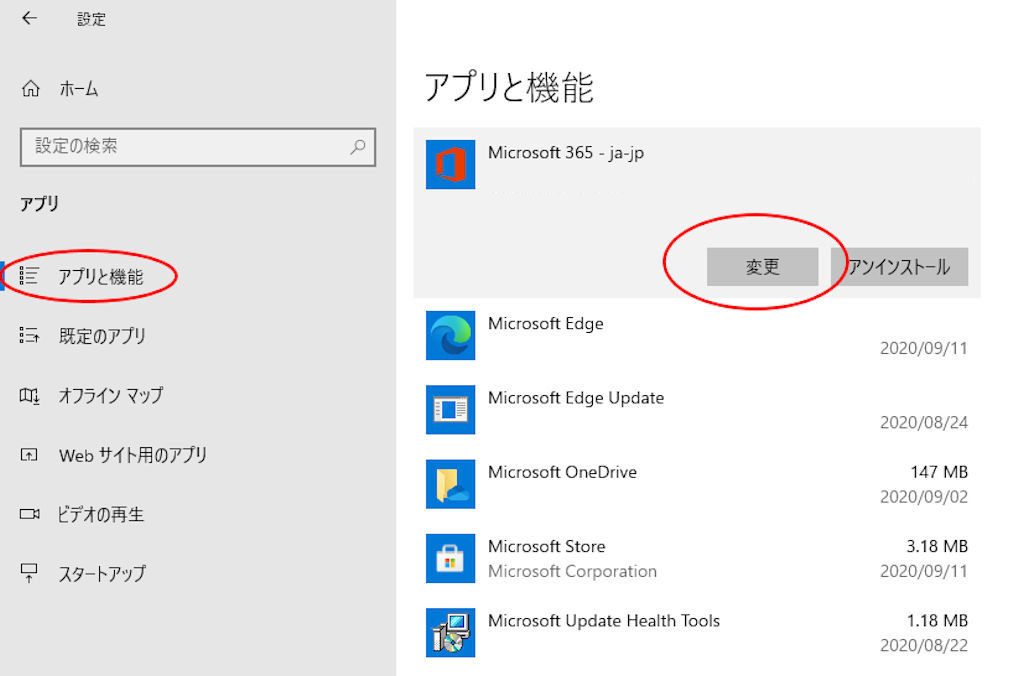Open スタートアップ settings page
The image size is (1024, 676).
pyautogui.click(x=102, y=574)
